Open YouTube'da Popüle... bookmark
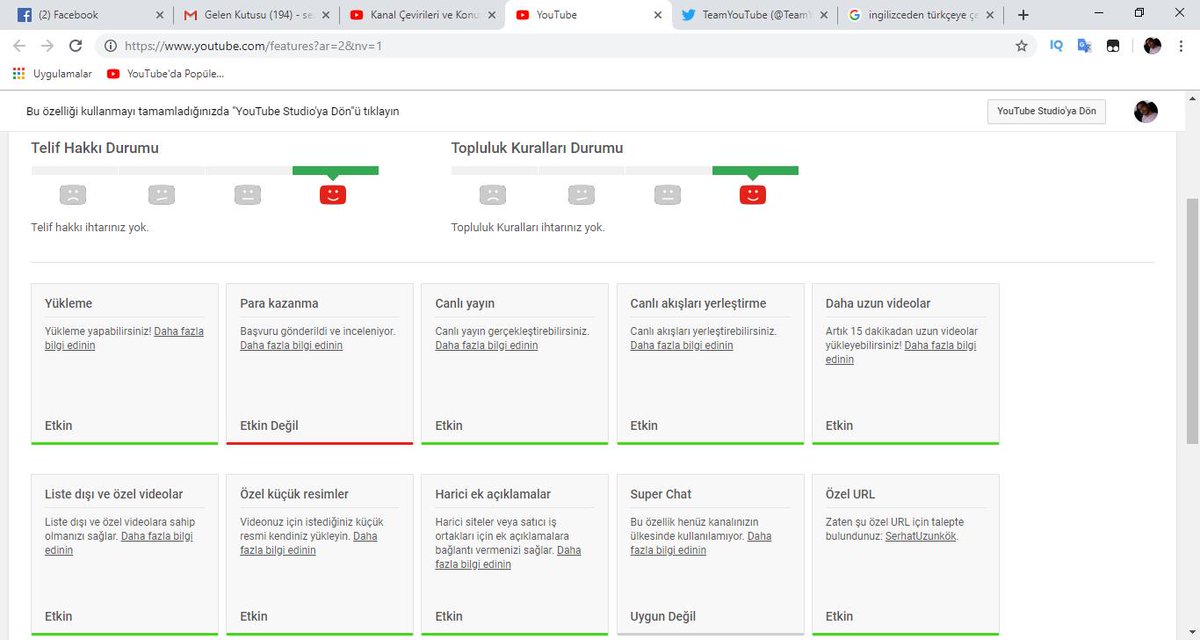 (x=165, y=74)
